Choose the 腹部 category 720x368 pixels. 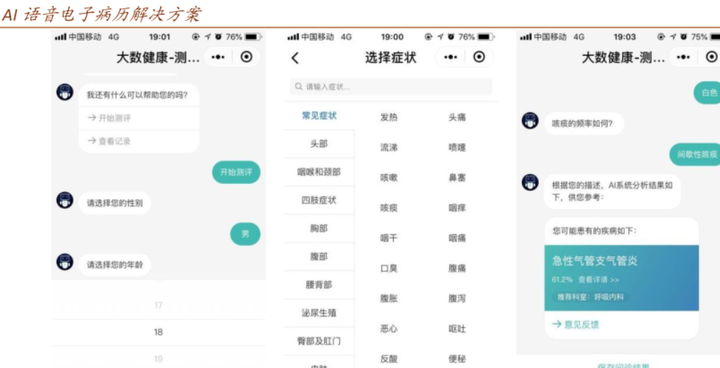coord(319,256)
